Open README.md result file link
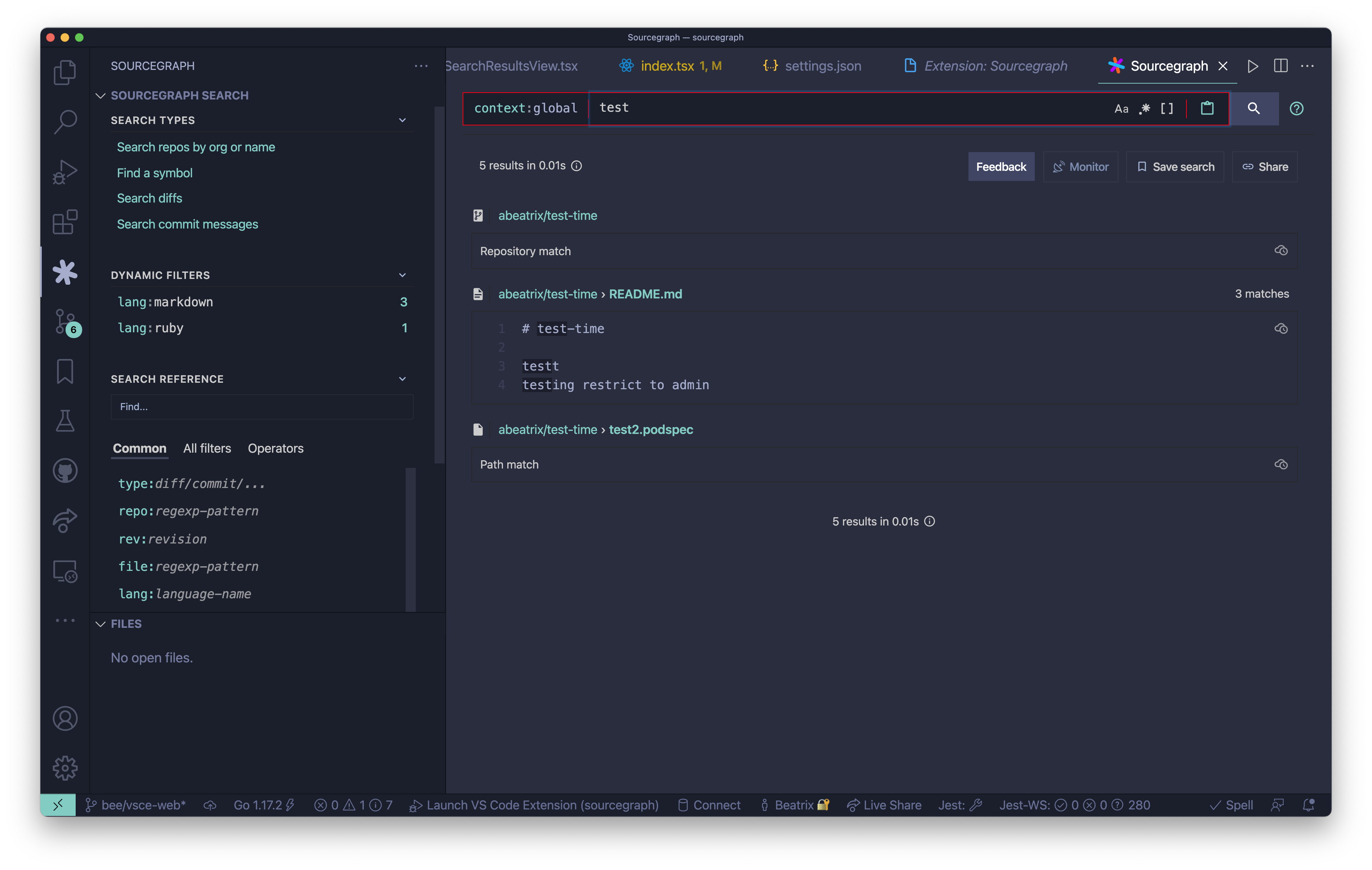1372x870 pixels. [645, 294]
